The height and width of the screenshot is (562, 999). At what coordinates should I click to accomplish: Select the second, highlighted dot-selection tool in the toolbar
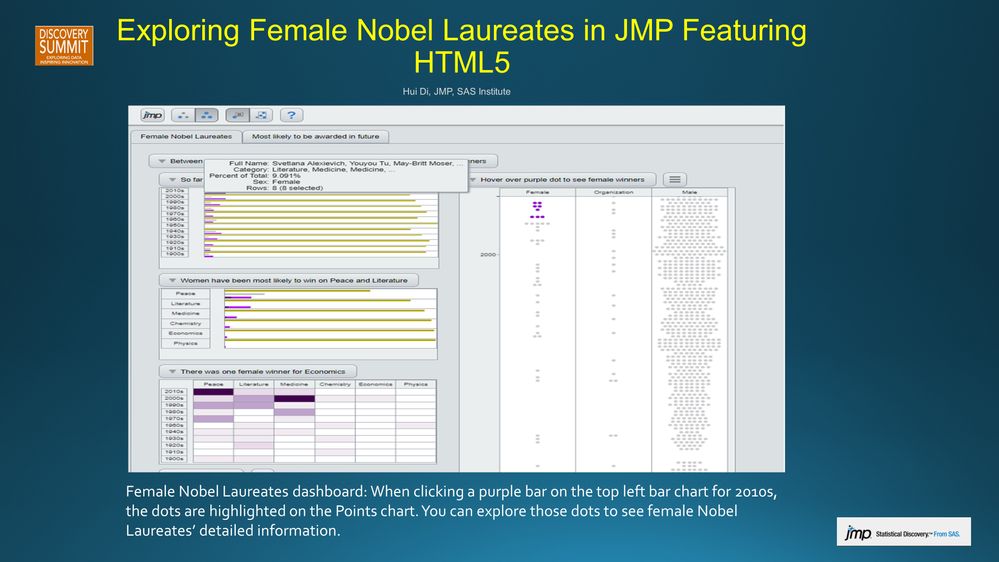[x=206, y=115]
